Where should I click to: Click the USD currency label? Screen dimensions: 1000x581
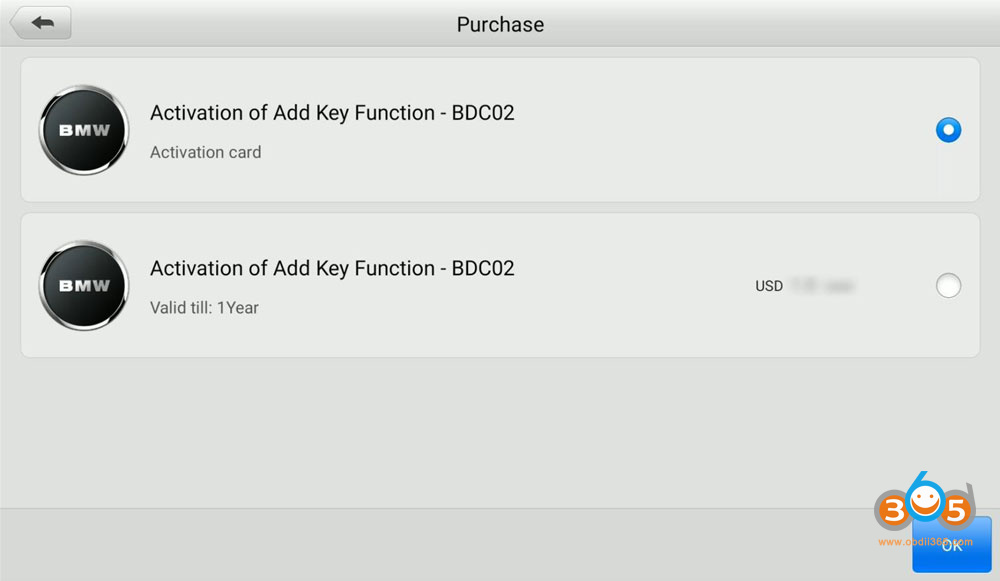pos(769,286)
